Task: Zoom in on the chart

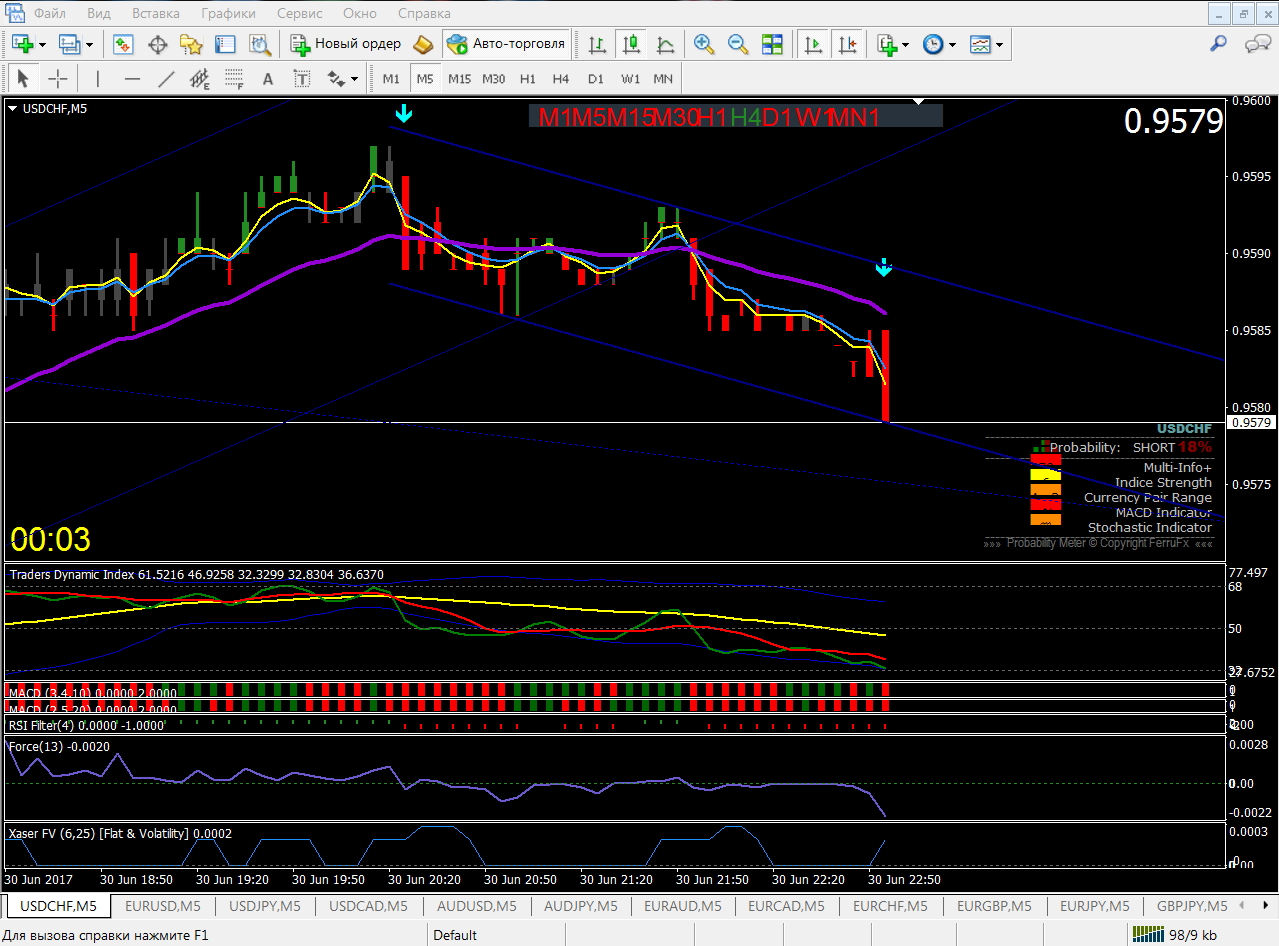Action: [704, 44]
